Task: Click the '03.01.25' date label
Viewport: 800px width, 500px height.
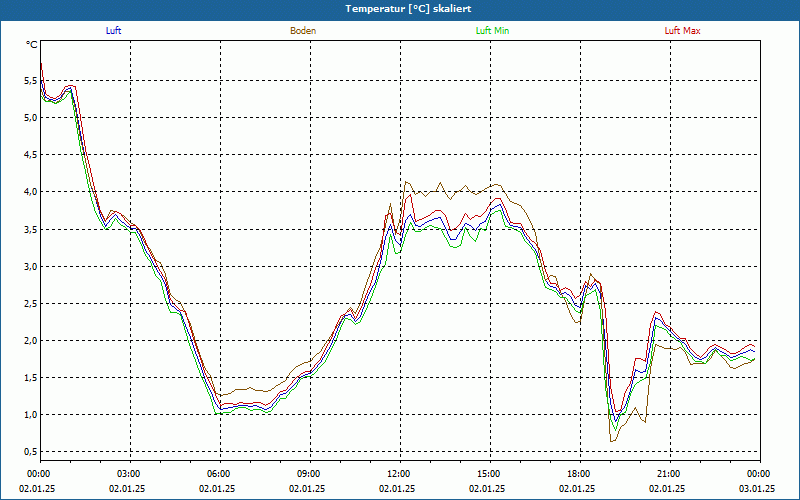Action: pyautogui.click(x=757, y=488)
